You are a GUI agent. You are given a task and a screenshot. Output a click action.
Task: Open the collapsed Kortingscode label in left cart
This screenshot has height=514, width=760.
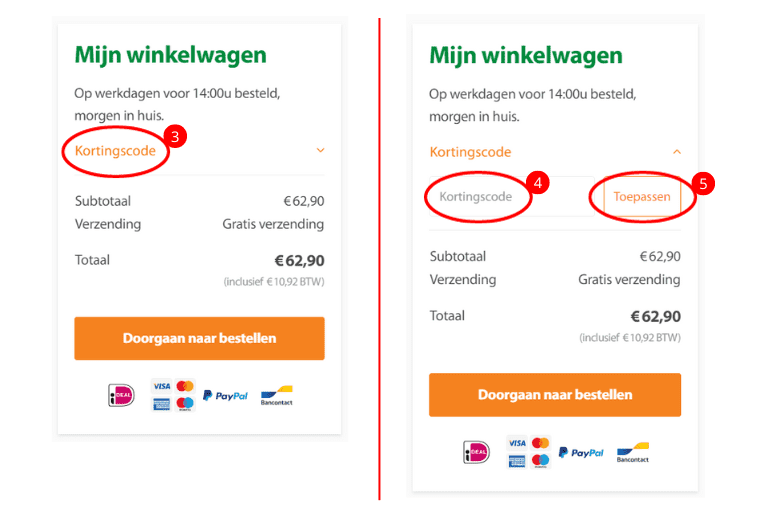[x=115, y=151]
